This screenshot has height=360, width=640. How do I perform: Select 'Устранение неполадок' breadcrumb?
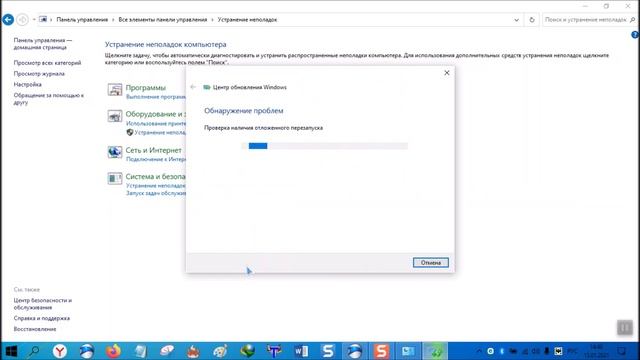247,20
